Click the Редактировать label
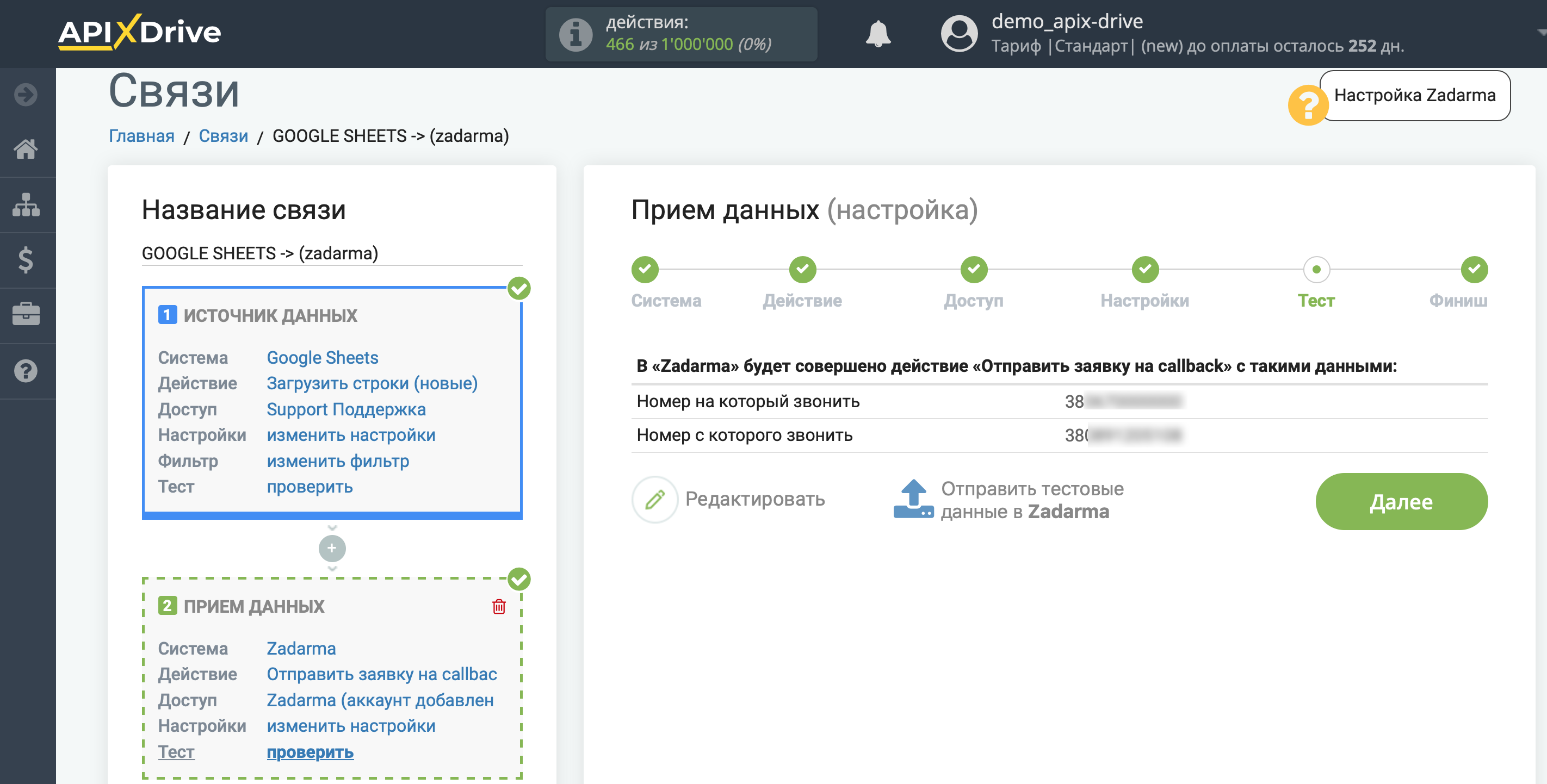1547x784 pixels. pos(755,500)
